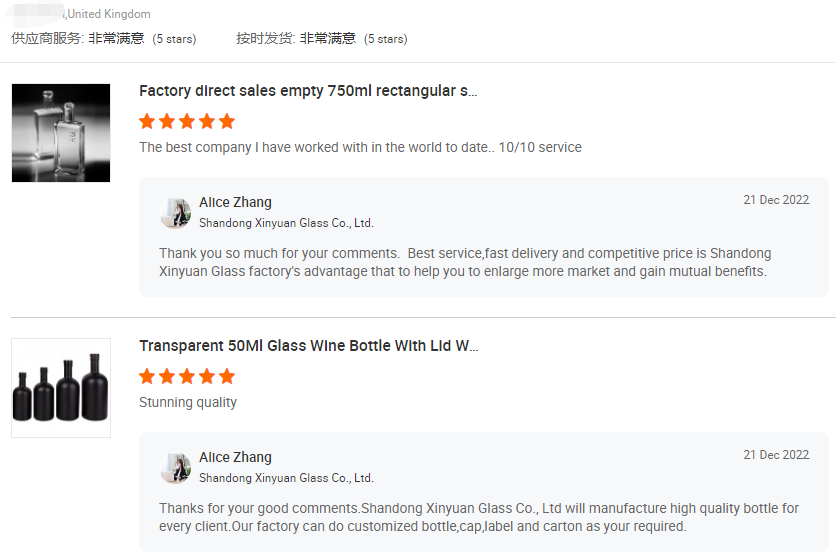Viewport: 836px width, 559px height.
Task: Open the "Transparent 50Ml Glass Wine Bottle" product link
Action: pyautogui.click(x=308, y=346)
